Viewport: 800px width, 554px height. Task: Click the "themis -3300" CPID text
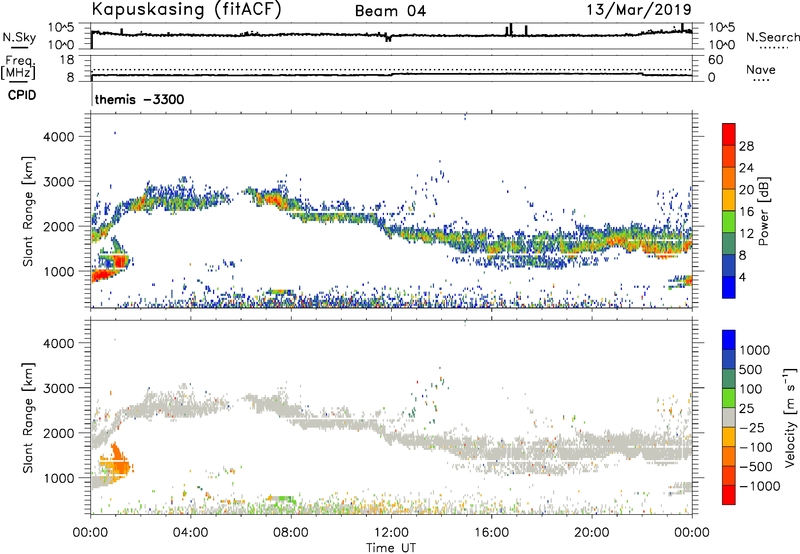(x=139, y=99)
